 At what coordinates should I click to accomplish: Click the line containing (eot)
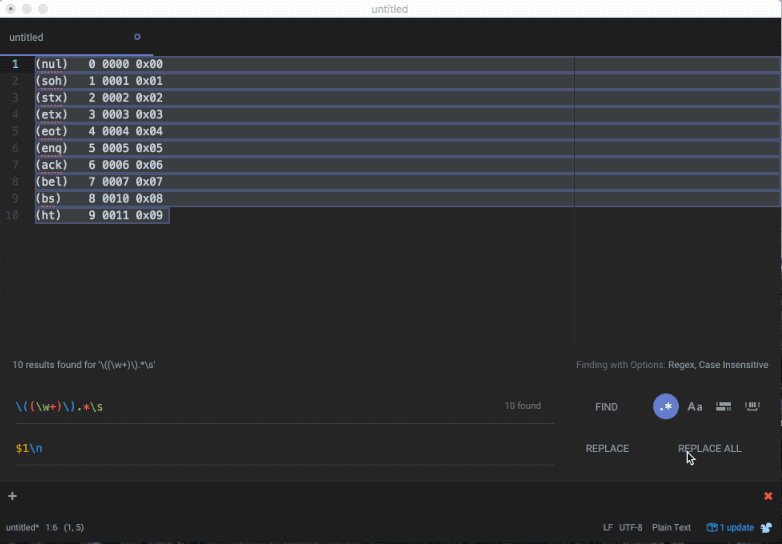pos(407,131)
